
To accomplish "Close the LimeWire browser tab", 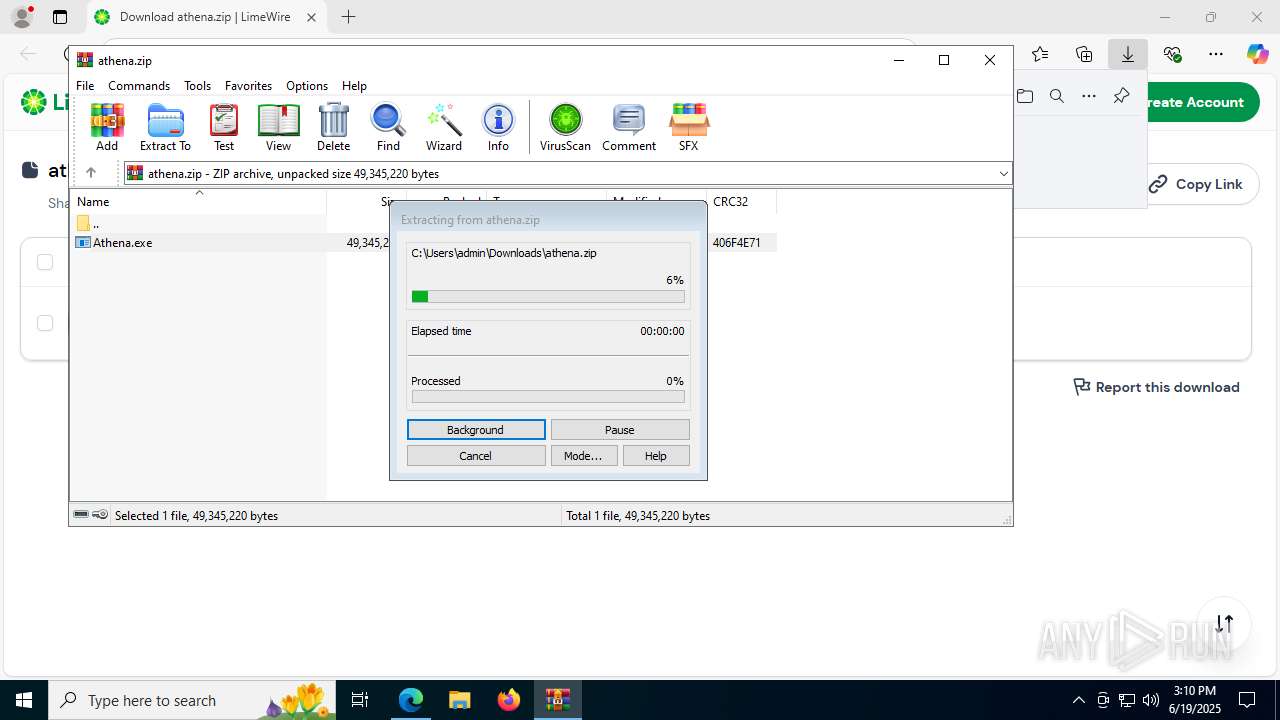I will point(313,17).
